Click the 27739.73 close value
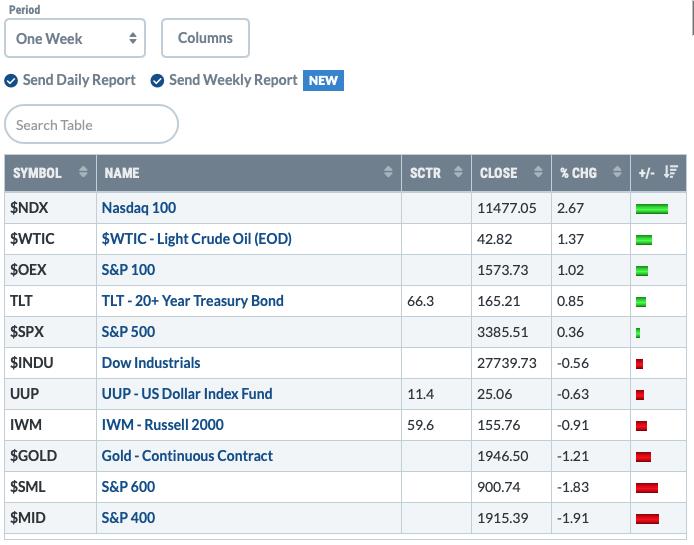The image size is (694, 545). point(507,363)
